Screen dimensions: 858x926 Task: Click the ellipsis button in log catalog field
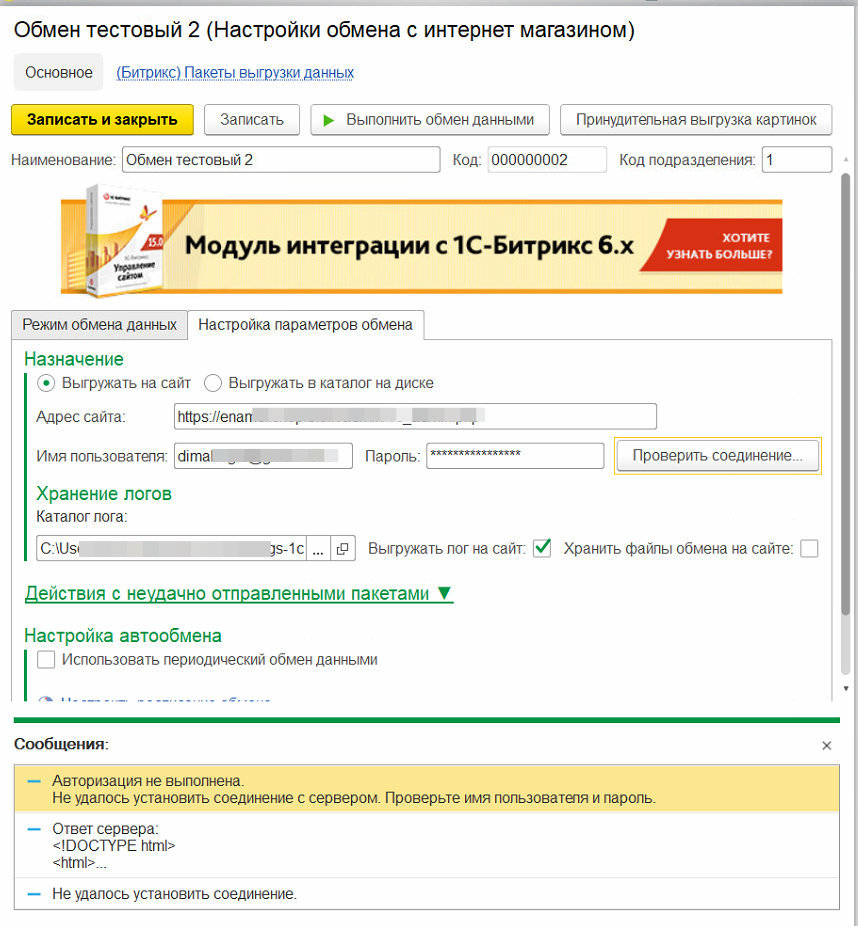317,549
